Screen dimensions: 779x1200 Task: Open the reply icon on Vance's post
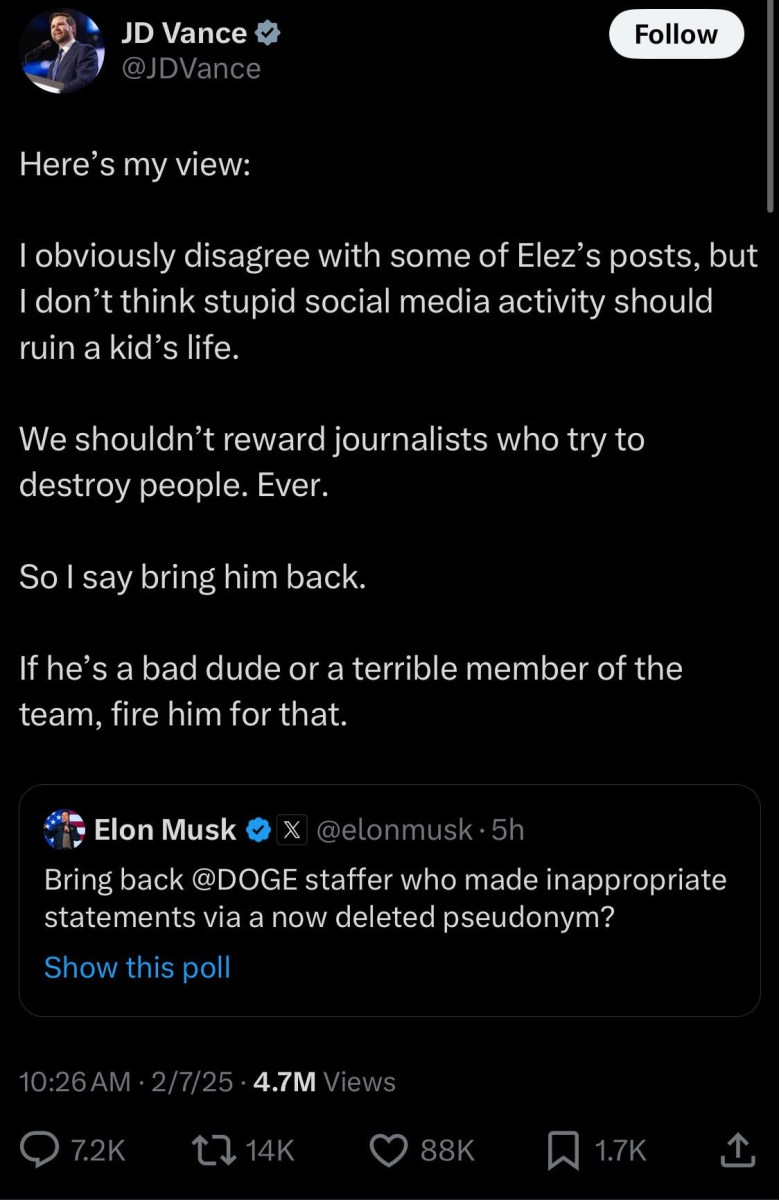click(x=40, y=1149)
